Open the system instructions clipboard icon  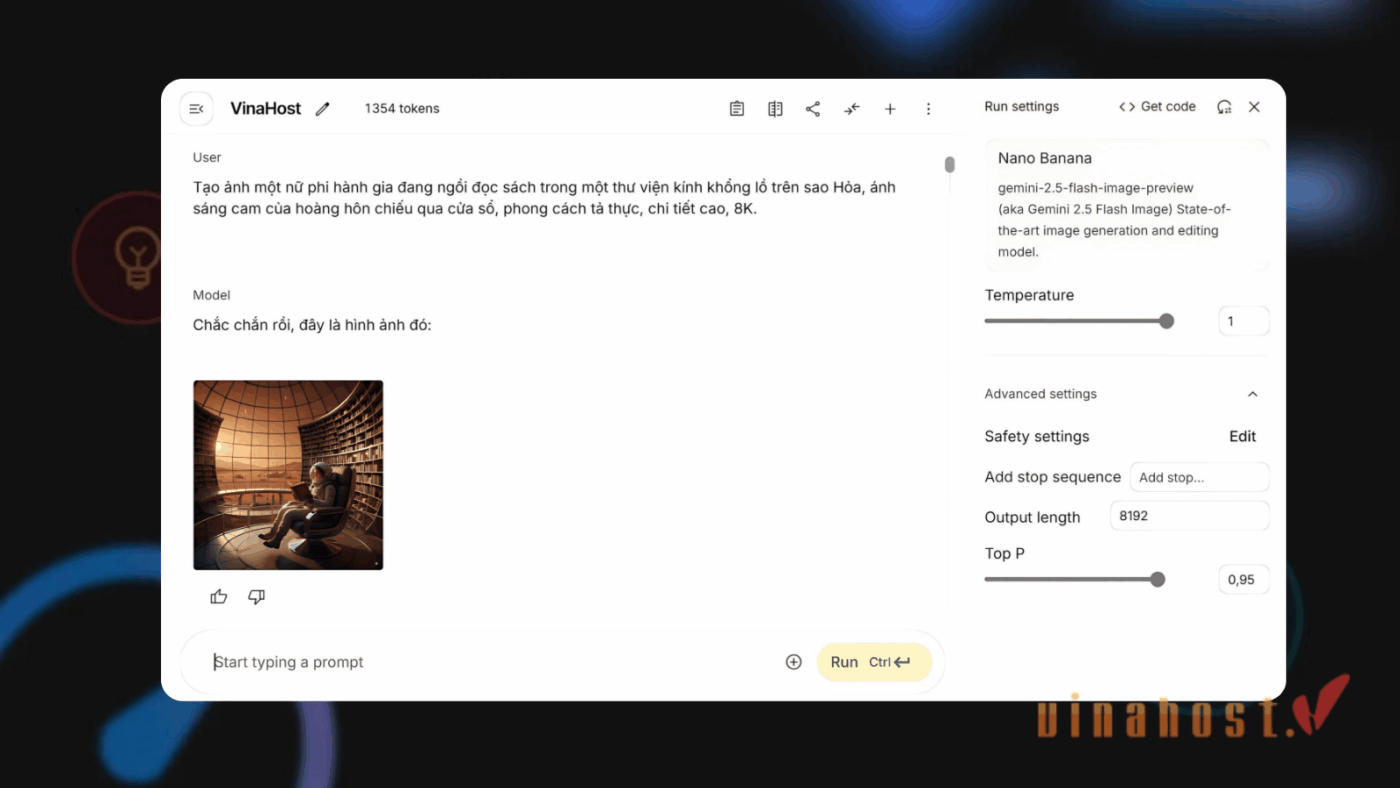(x=737, y=109)
